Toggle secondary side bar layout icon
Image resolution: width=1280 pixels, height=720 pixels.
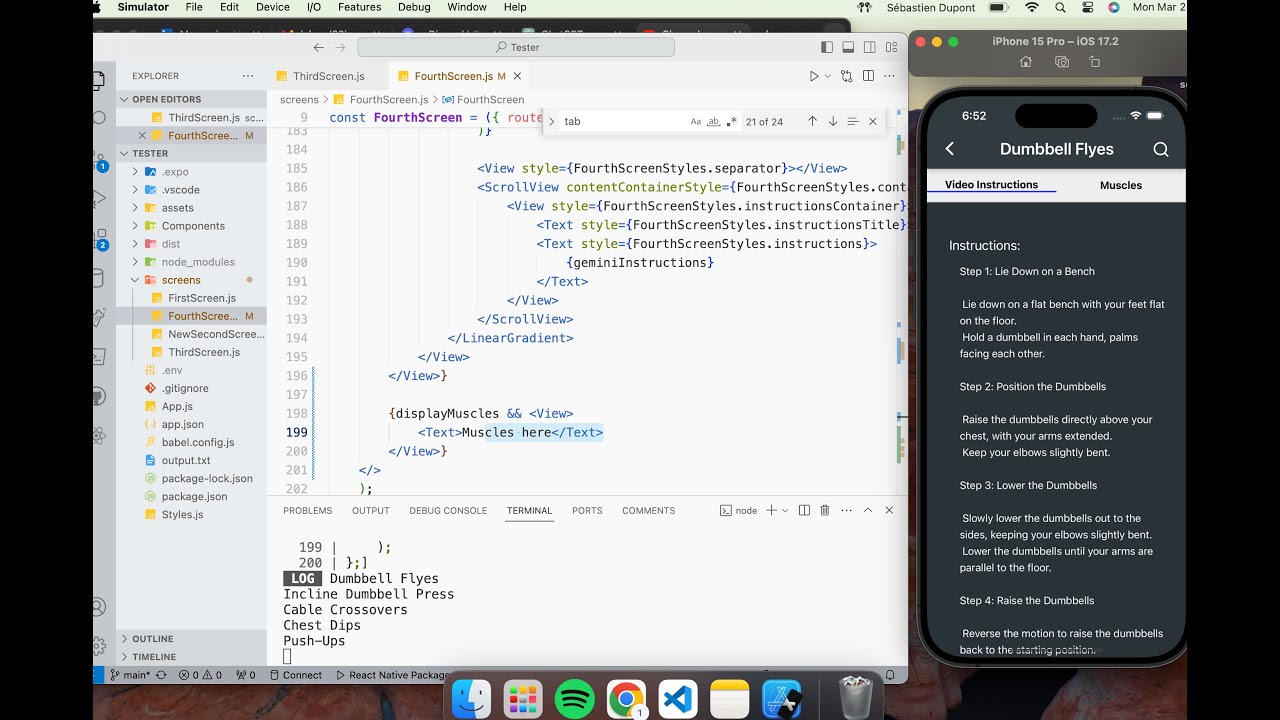click(x=869, y=47)
